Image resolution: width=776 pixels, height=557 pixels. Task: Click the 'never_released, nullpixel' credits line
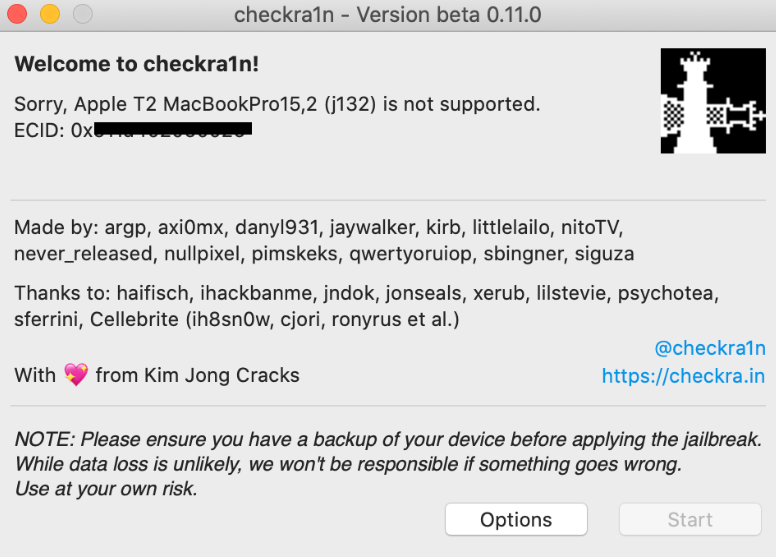(x=324, y=253)
